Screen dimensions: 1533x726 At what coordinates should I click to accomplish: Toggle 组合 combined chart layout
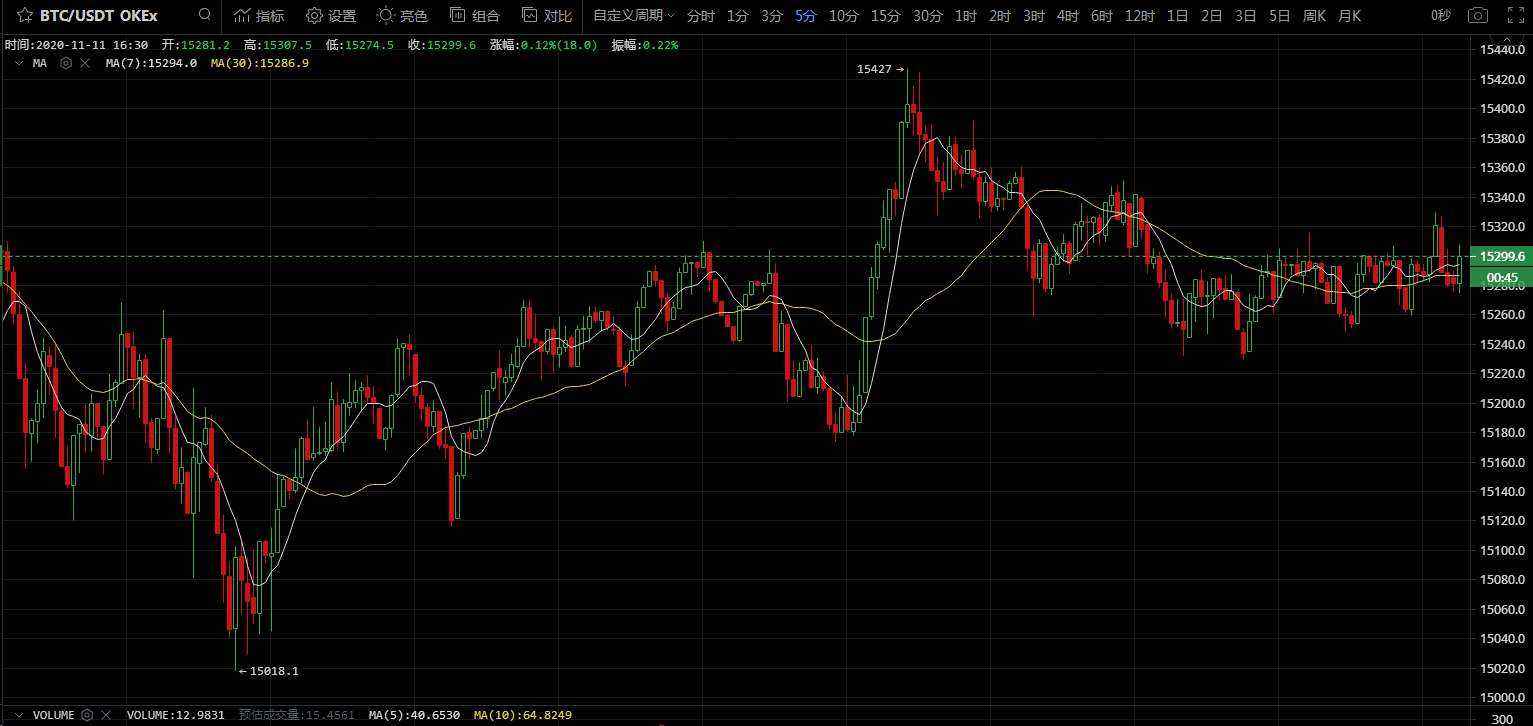tap(475, 16)
